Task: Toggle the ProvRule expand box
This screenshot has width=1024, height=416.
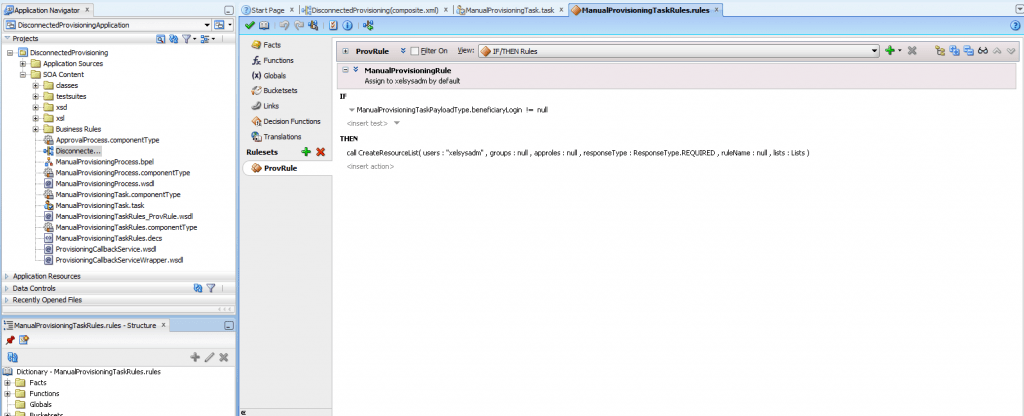Action: click(345, 50)
